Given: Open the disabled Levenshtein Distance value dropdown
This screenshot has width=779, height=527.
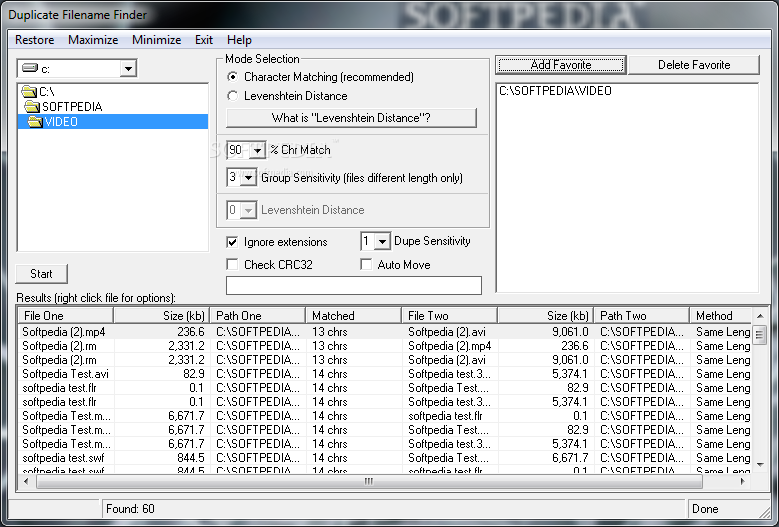Looking at the screenshot, I should tap(248, 210).
